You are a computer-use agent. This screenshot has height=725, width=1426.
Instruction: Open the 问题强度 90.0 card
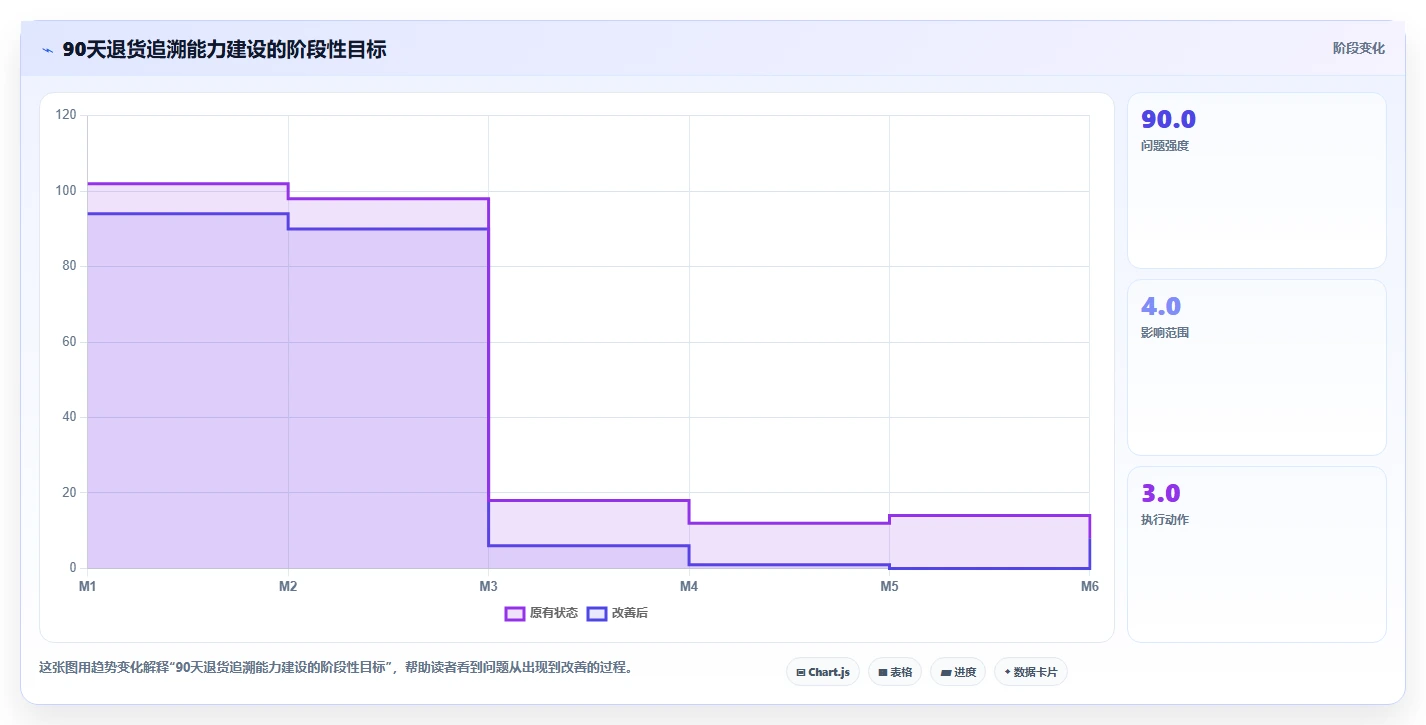click(x=1257, y=180)
